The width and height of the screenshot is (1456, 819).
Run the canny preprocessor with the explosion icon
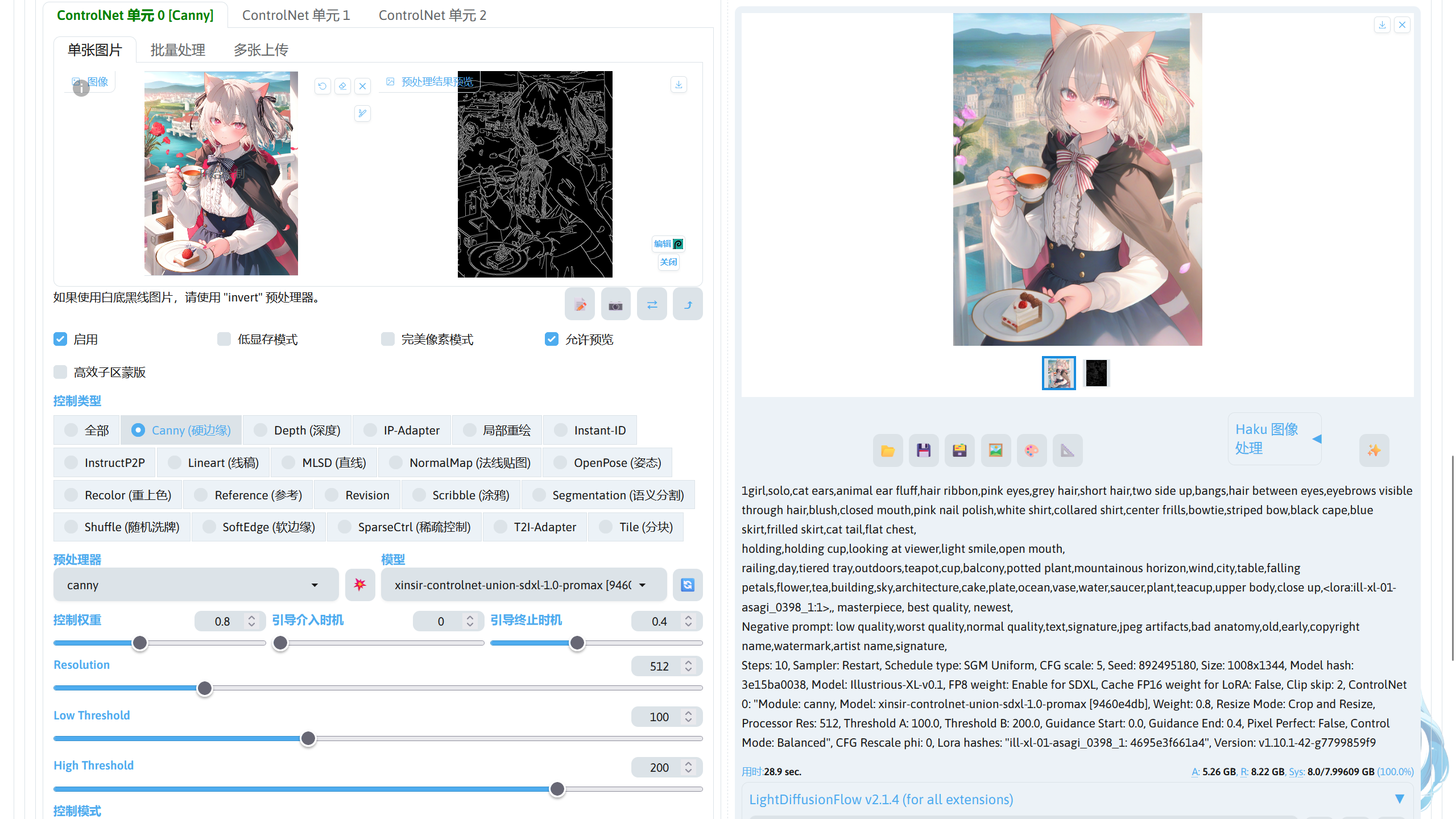[360, 584]
